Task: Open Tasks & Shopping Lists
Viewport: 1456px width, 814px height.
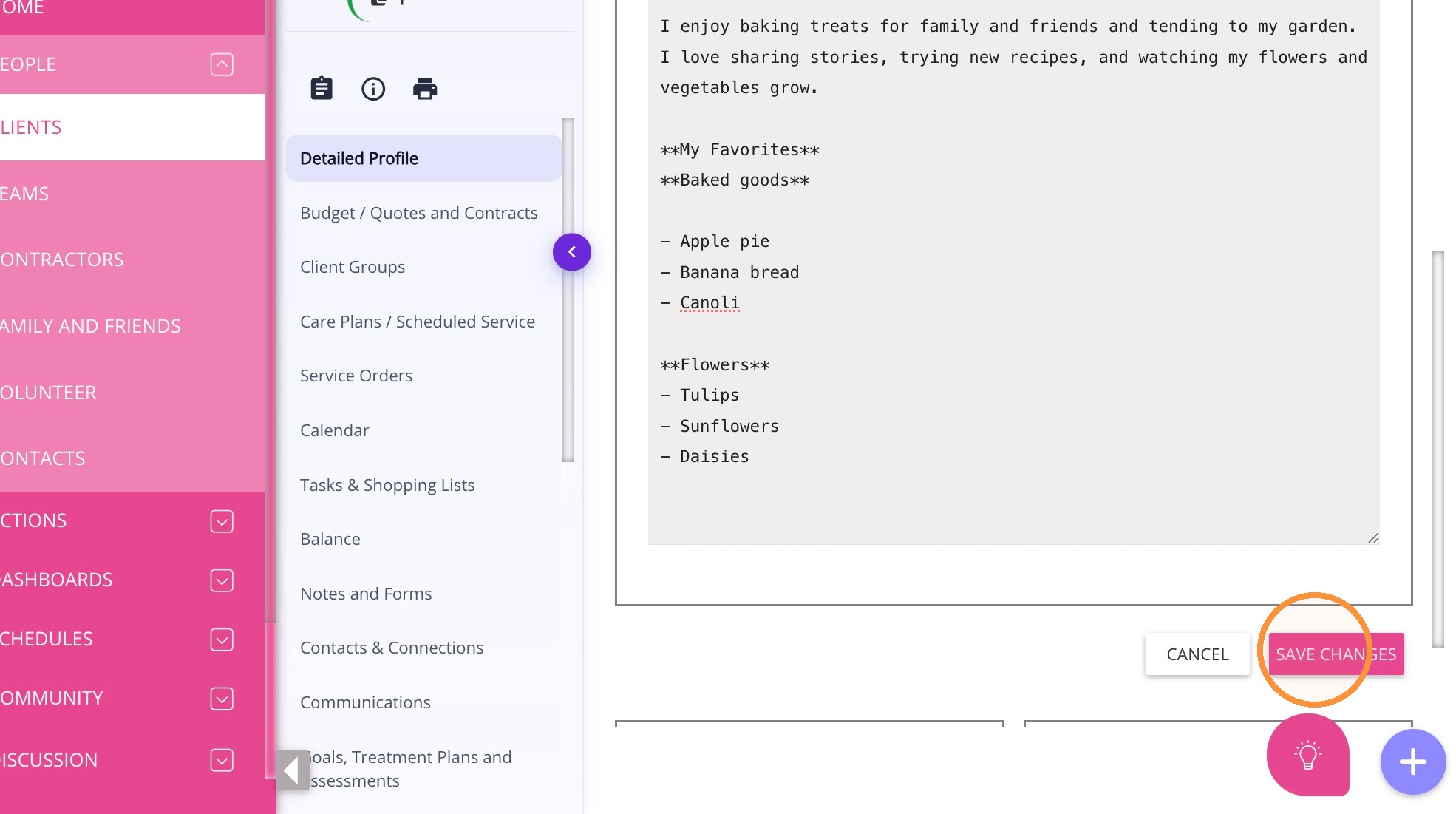Action: pos(387,485)
